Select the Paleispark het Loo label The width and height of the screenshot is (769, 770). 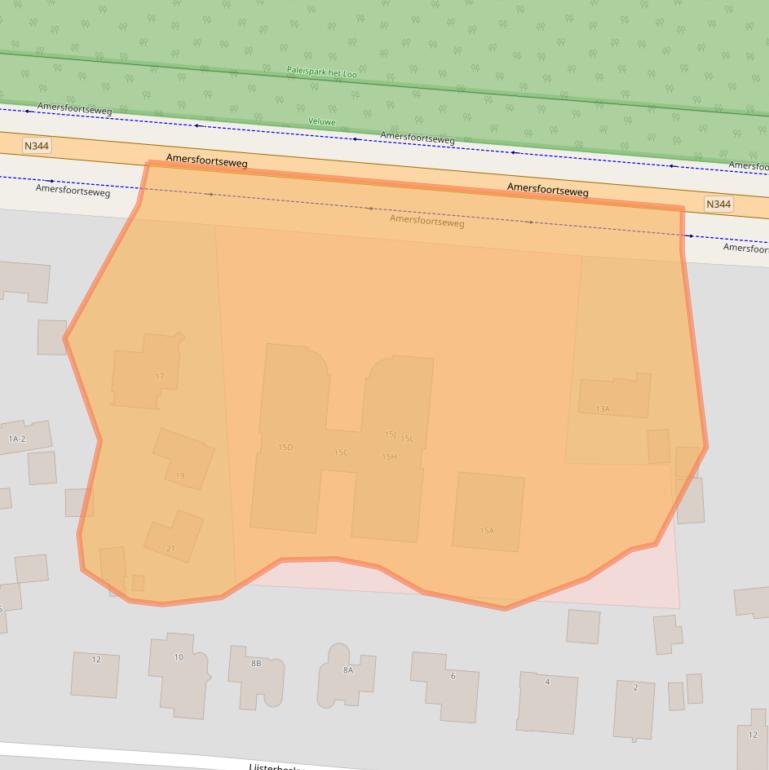point(321,72)
